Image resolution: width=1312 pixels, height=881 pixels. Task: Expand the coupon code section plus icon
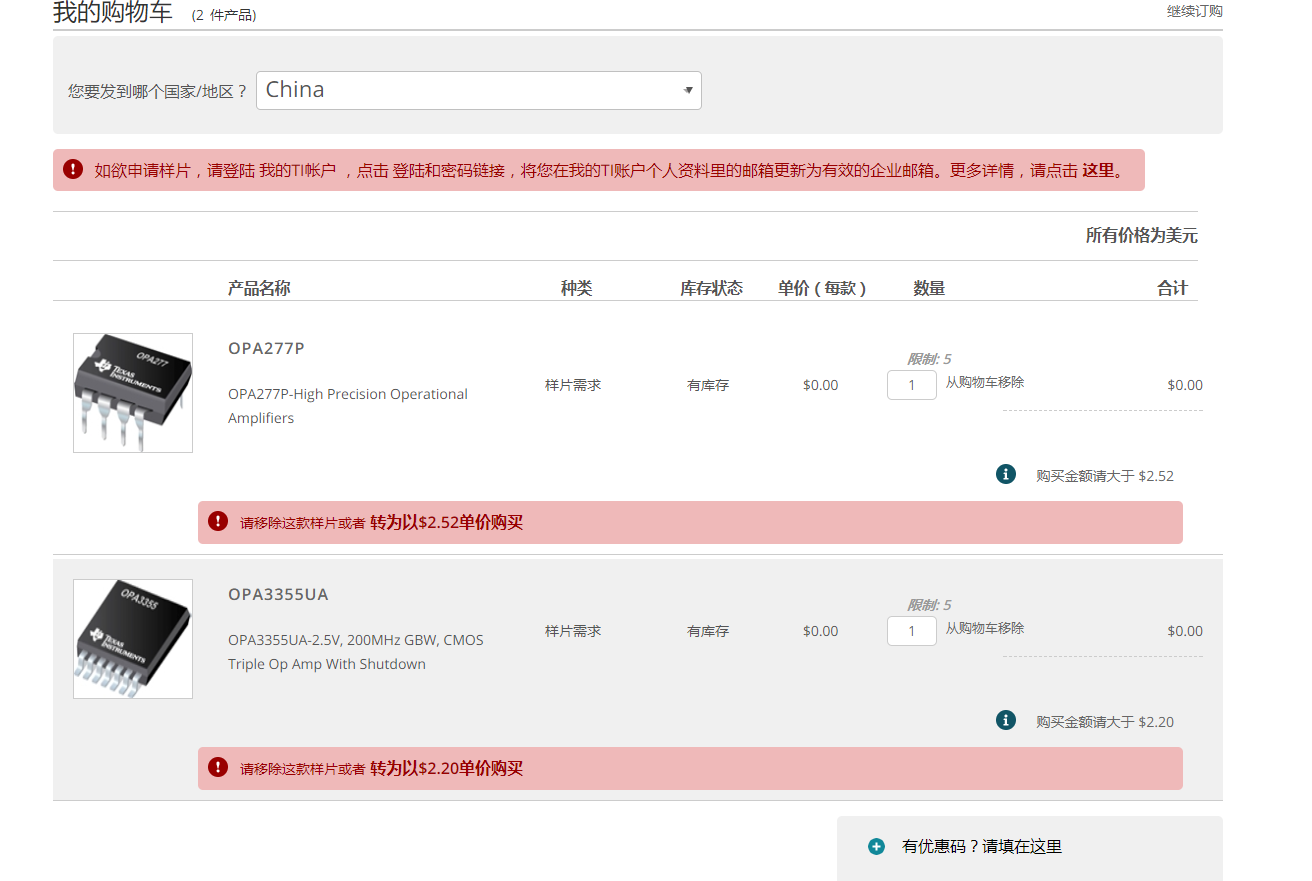pos(877,846)
